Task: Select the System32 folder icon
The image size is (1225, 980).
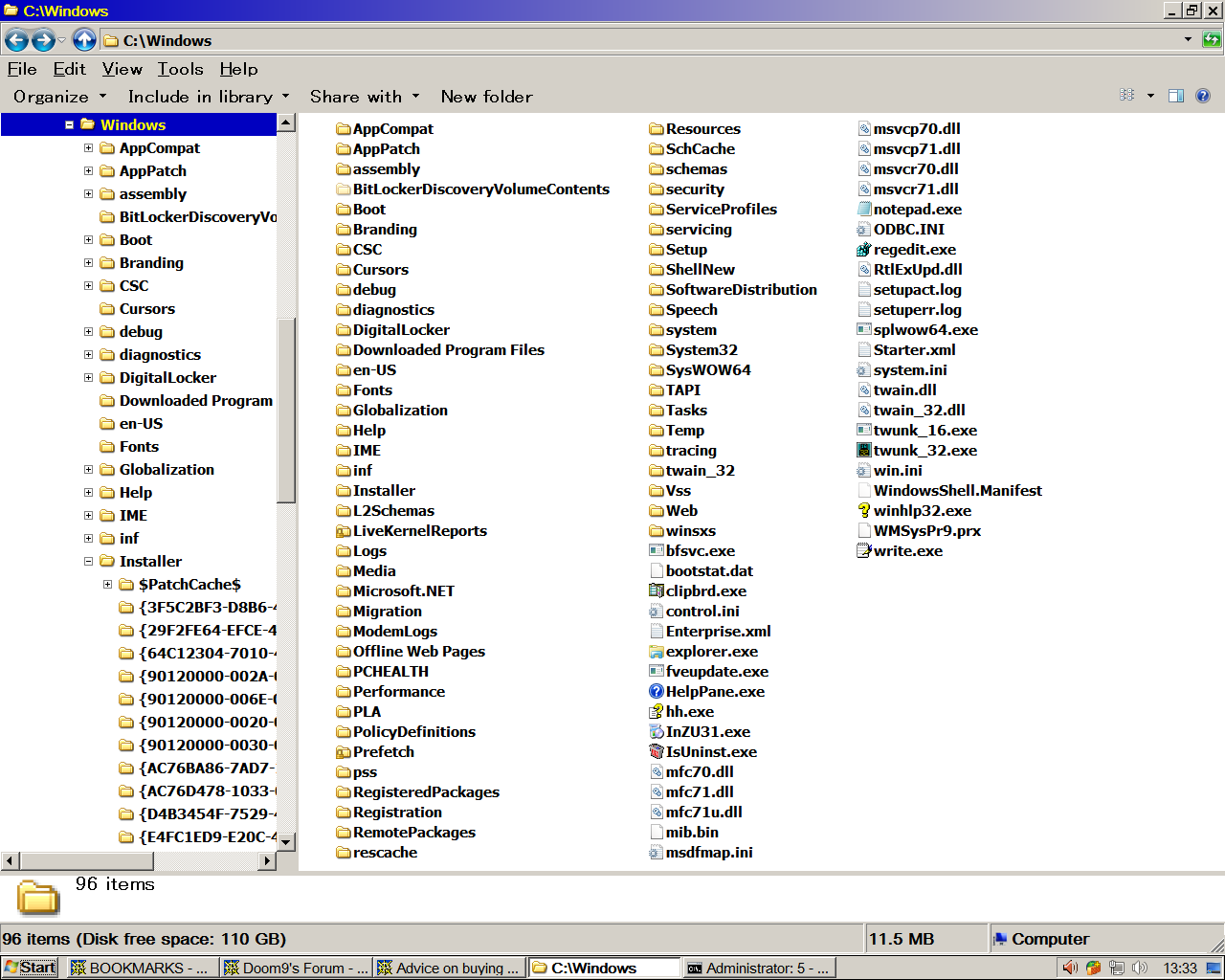Action: click(x=657, y=350)
